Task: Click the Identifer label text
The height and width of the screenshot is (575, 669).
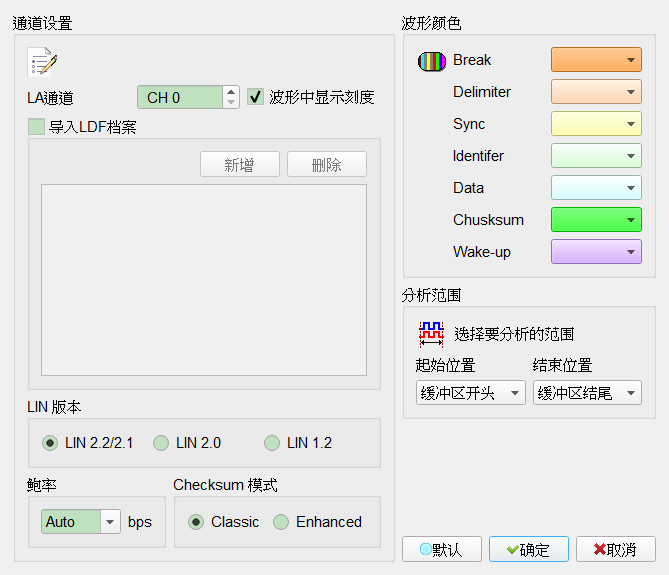Action: [x=478, y=156]
